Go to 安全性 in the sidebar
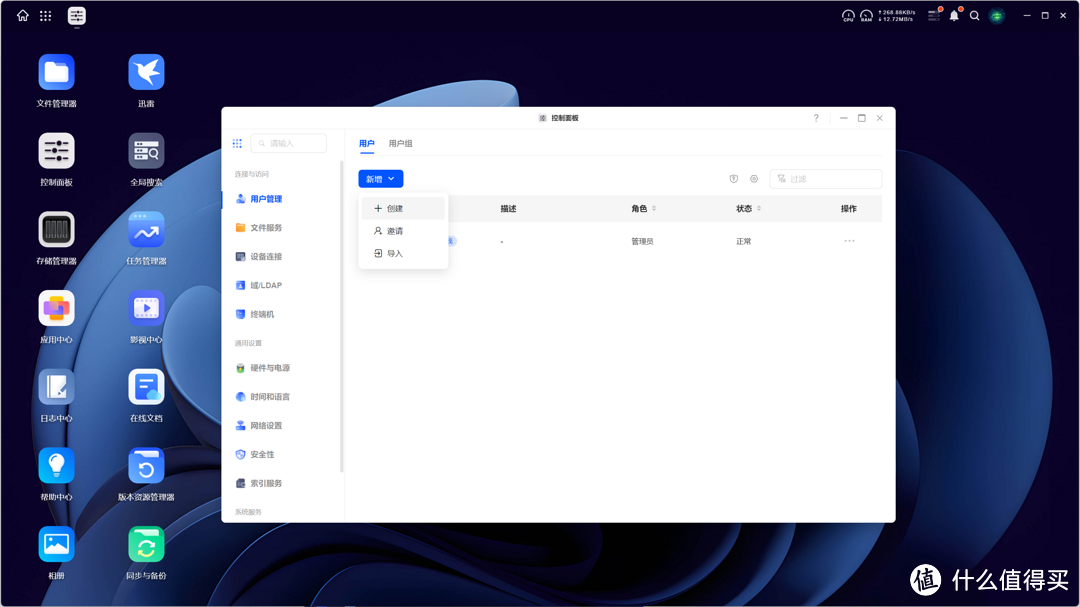 [x=262, y=453]
